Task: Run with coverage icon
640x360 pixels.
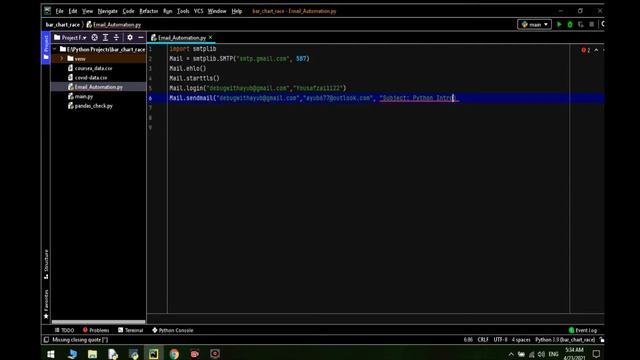Action: [581, 24]
